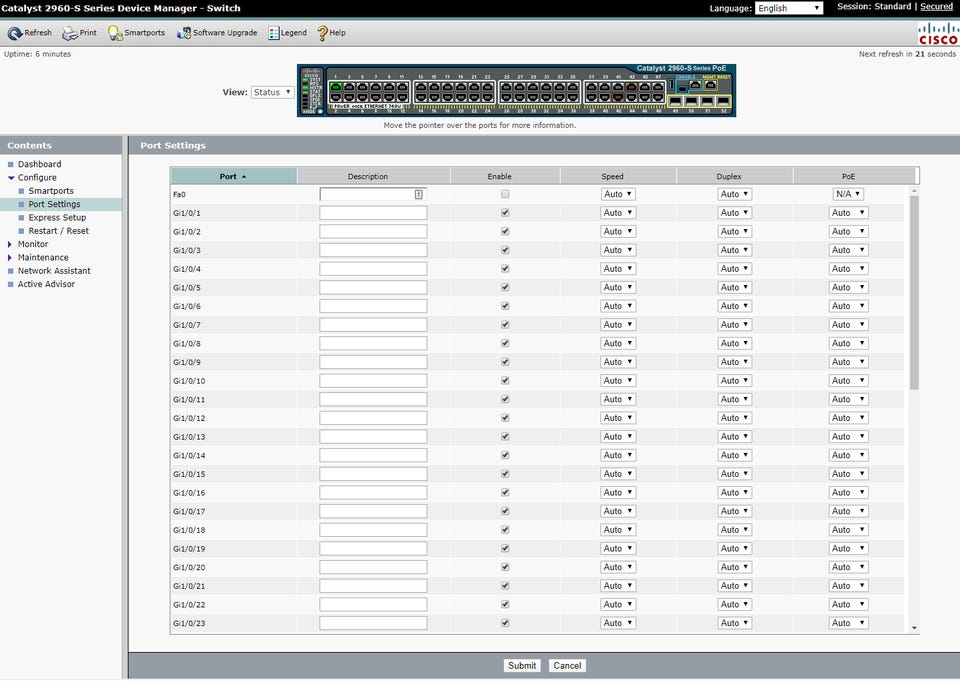Viewport: 960px width, 682px height.
Task: Click the Print toolbar icon
Action: (70, 33)
